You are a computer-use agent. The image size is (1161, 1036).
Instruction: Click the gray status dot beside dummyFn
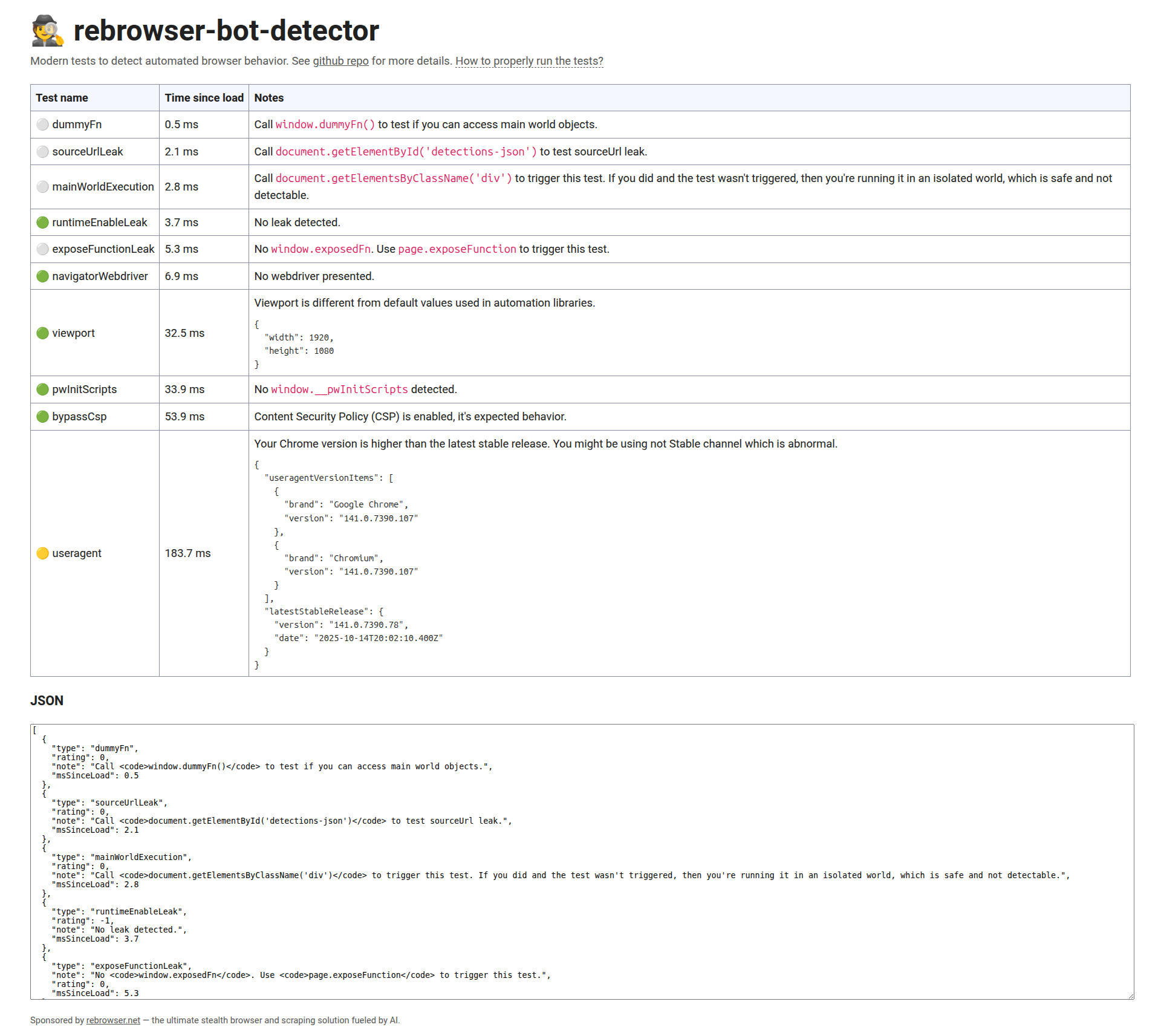(x=42, y=125)
